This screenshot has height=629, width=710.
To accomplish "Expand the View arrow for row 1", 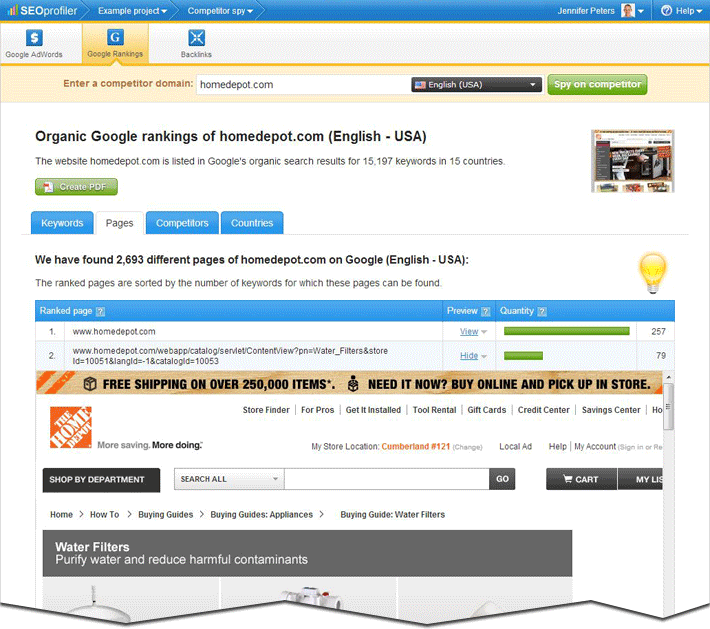I will tap(484, 332).
